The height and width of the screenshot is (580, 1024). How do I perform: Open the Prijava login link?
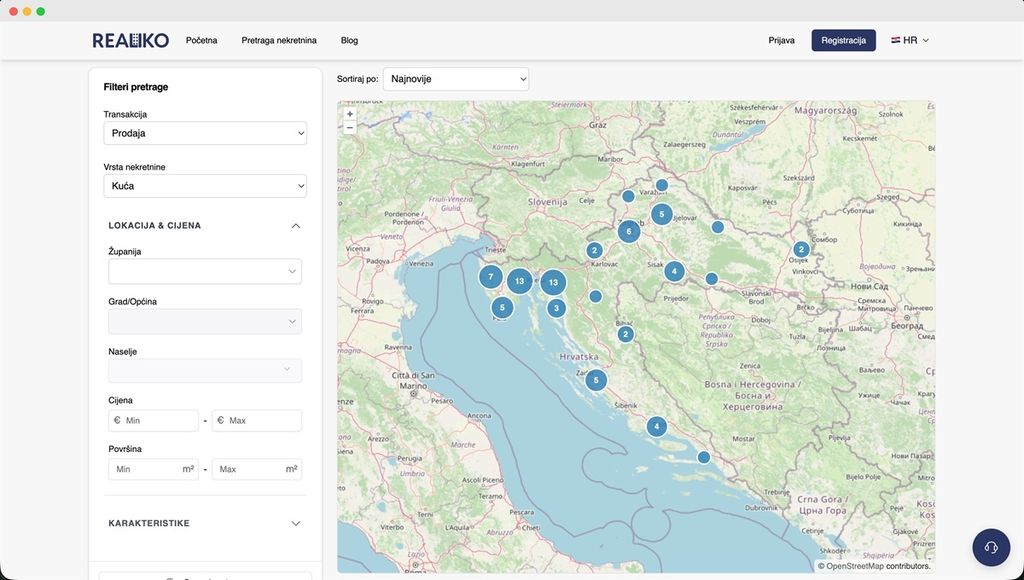(x=781, y=40)
